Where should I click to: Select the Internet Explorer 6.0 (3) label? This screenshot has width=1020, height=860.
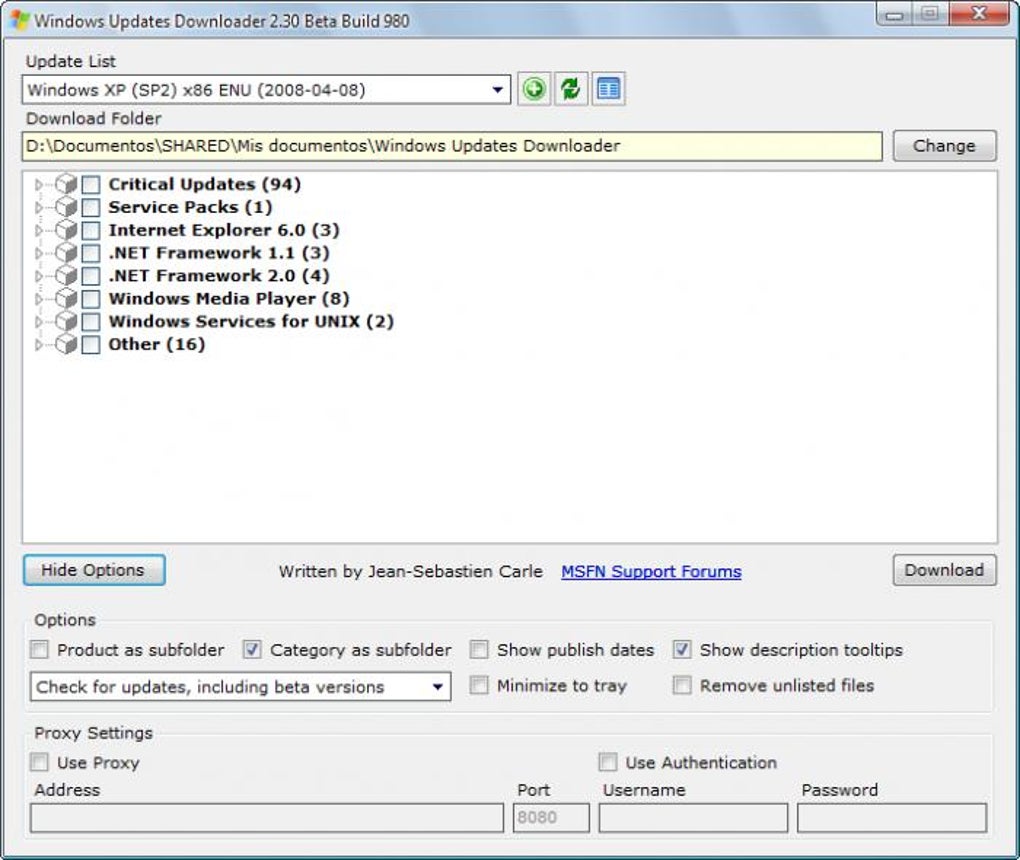224,230
